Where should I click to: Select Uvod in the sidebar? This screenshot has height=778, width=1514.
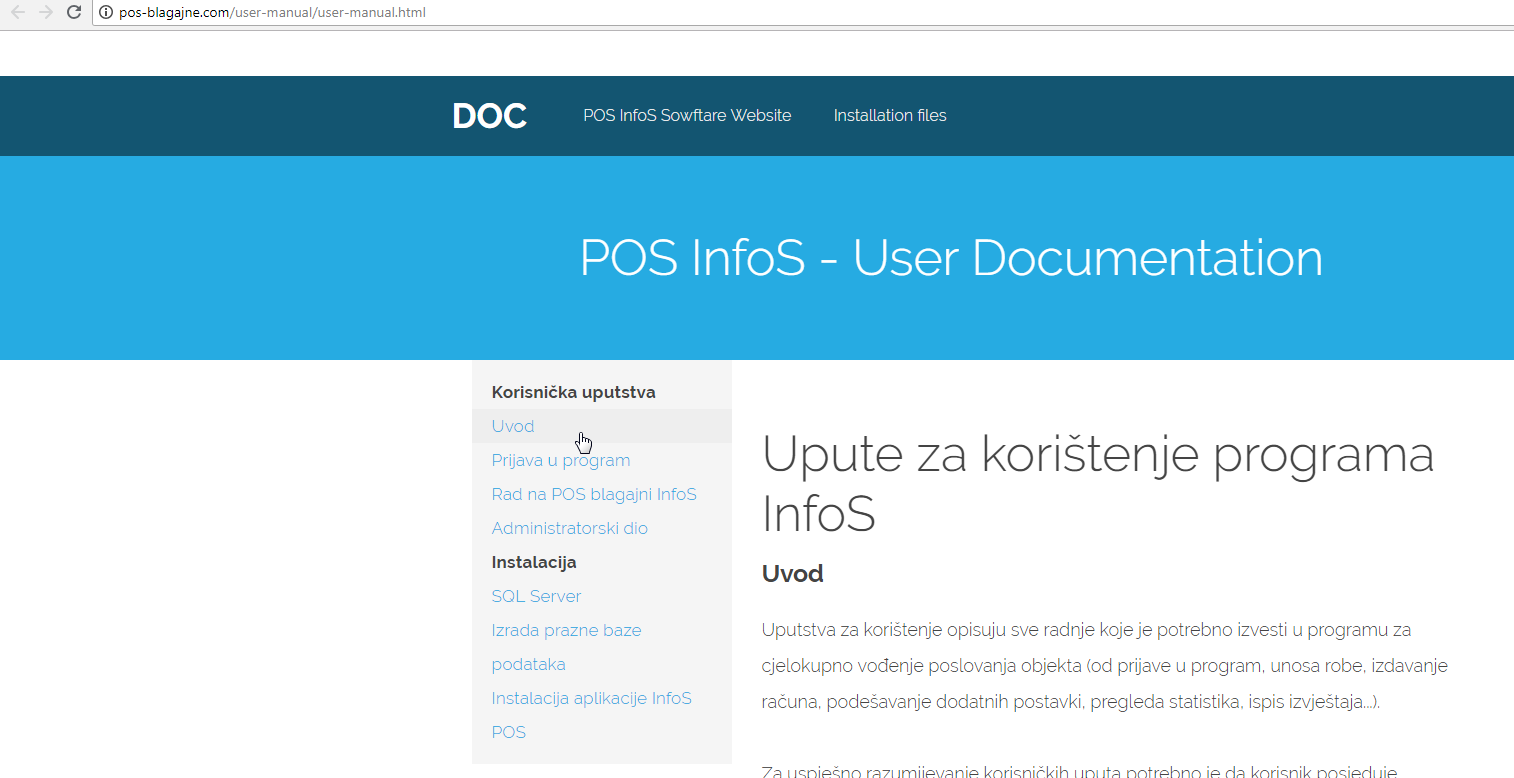coord(513,426)
